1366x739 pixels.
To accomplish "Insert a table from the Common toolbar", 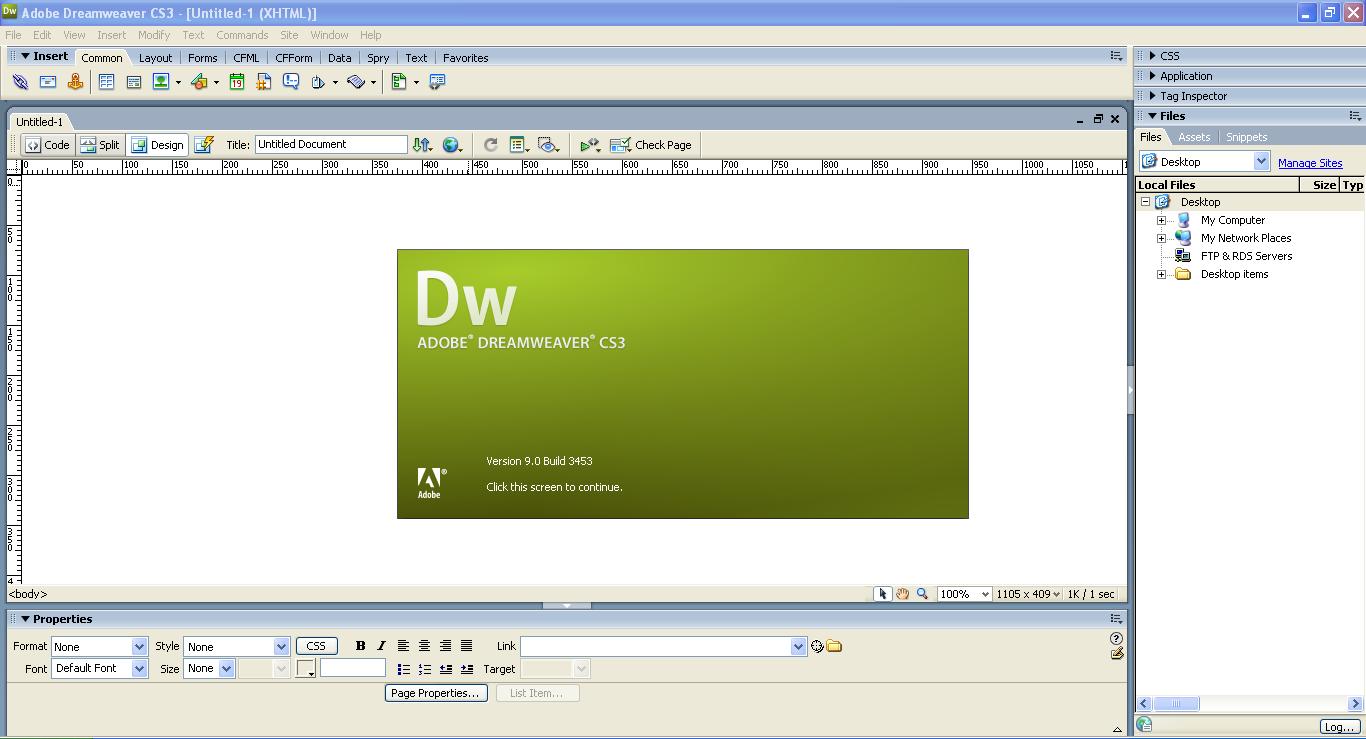I will 106,82.
